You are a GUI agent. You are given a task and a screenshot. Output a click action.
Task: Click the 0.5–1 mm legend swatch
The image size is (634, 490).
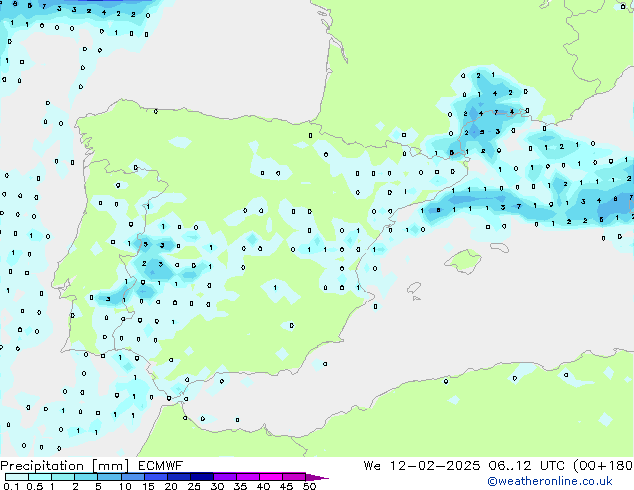[x=40, y=477]
